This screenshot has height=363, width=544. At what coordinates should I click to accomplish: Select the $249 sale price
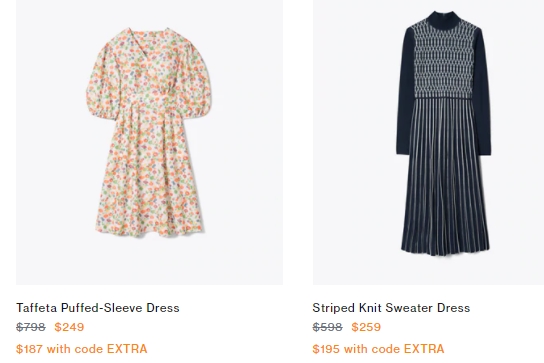(x=69, y=327)
